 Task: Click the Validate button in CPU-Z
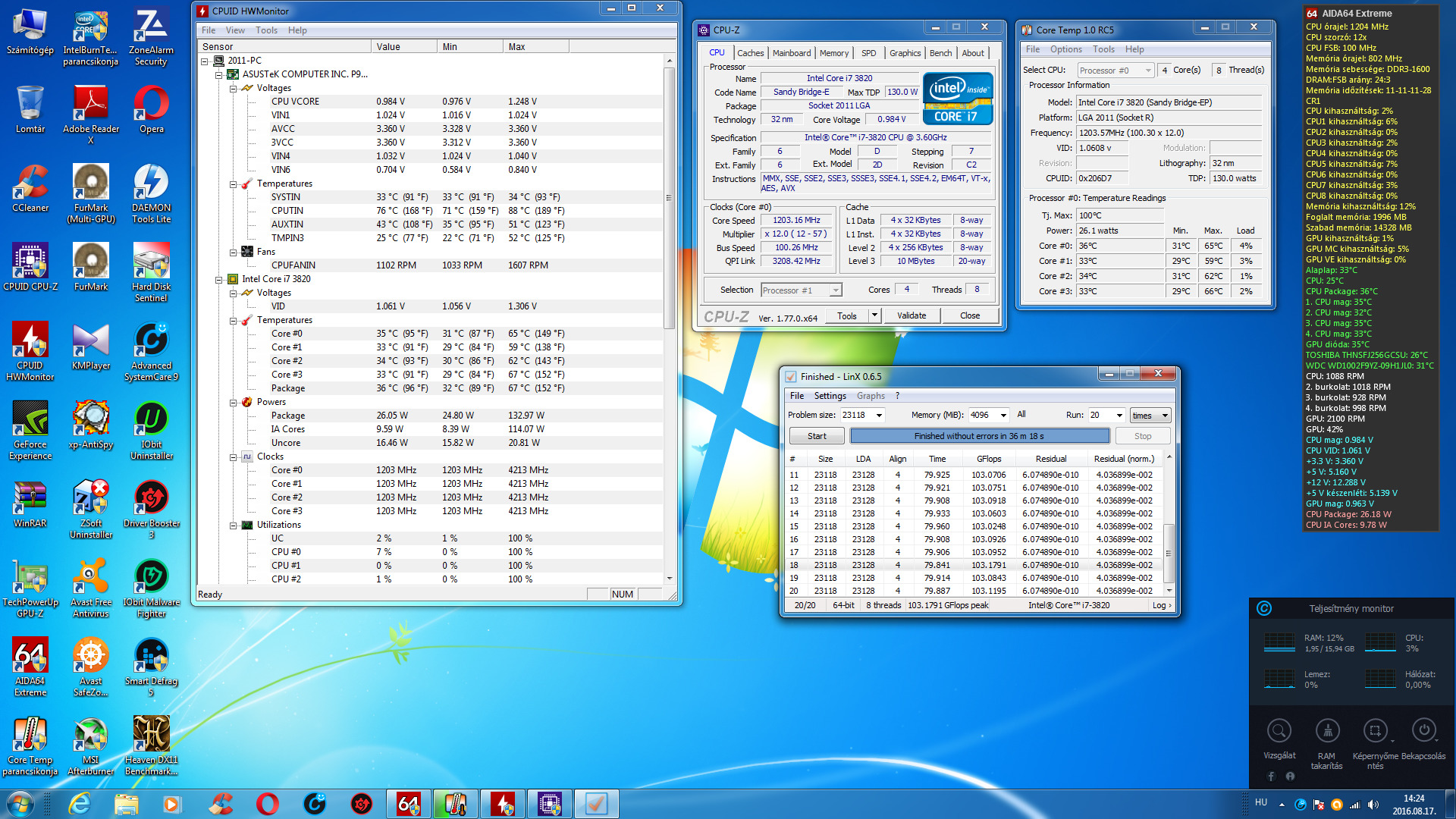(911, 315)
